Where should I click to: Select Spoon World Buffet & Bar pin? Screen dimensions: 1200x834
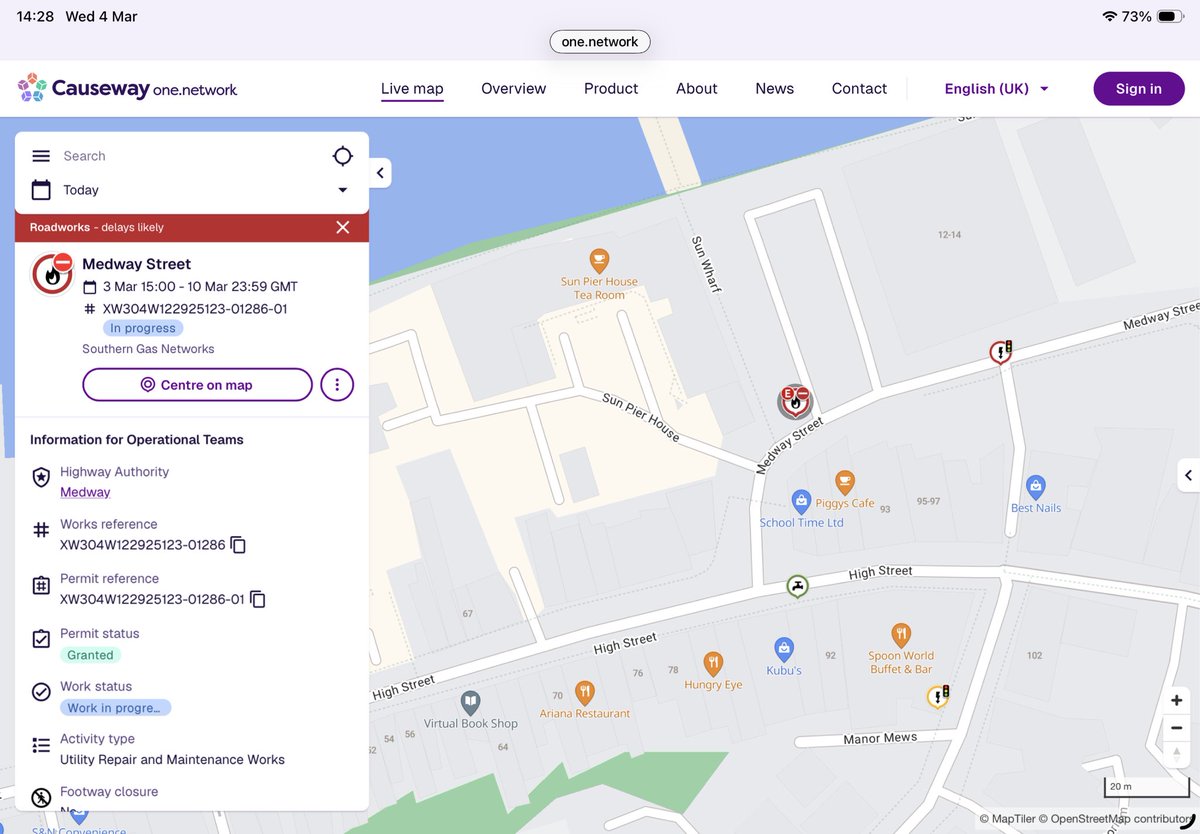[x=901, y=635]
